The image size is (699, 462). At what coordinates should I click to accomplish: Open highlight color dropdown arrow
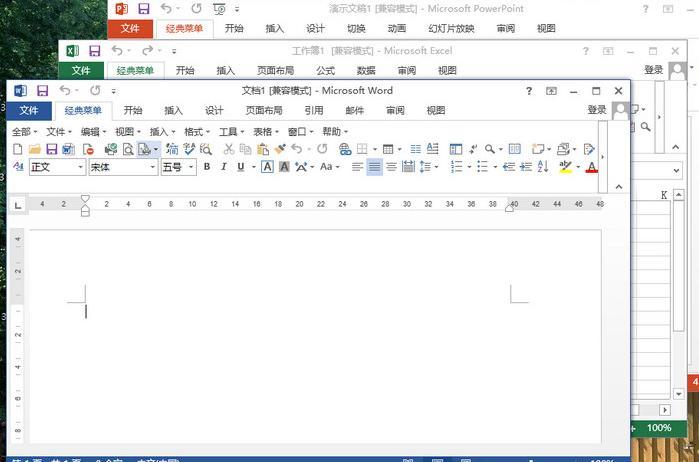(578, 167)
